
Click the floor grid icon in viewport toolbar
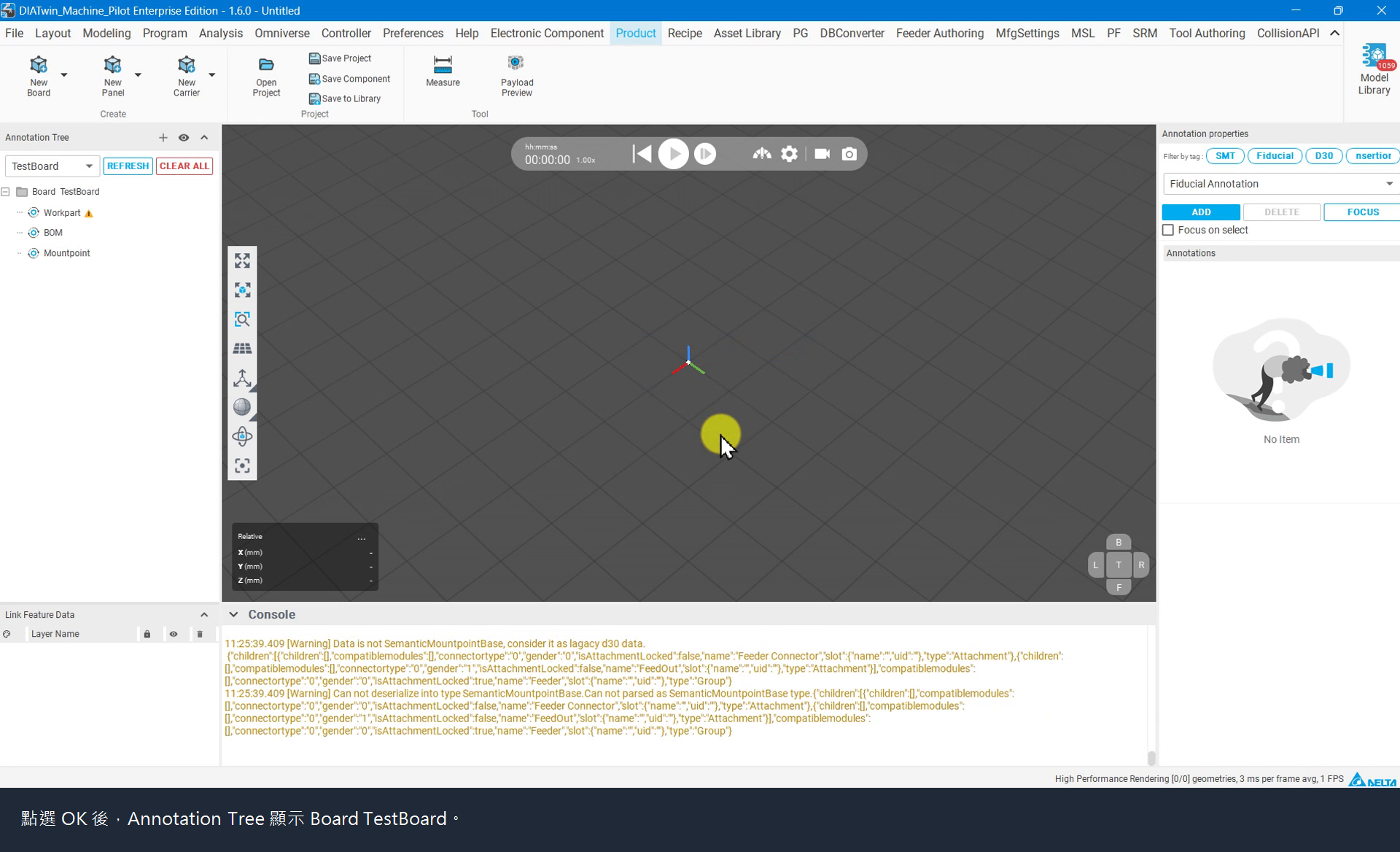pos(242,349)
